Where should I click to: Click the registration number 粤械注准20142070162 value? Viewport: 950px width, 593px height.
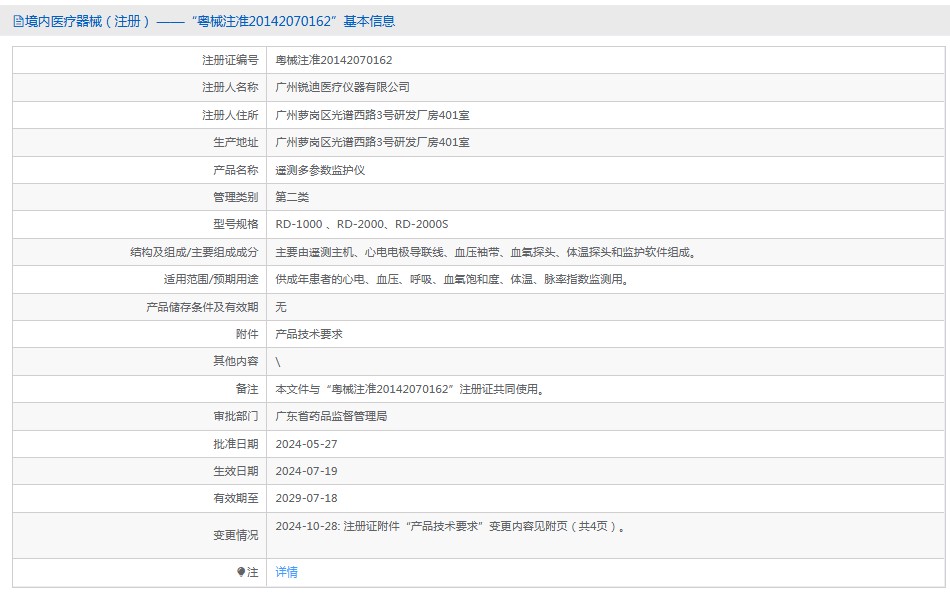(x=333, y=60)
